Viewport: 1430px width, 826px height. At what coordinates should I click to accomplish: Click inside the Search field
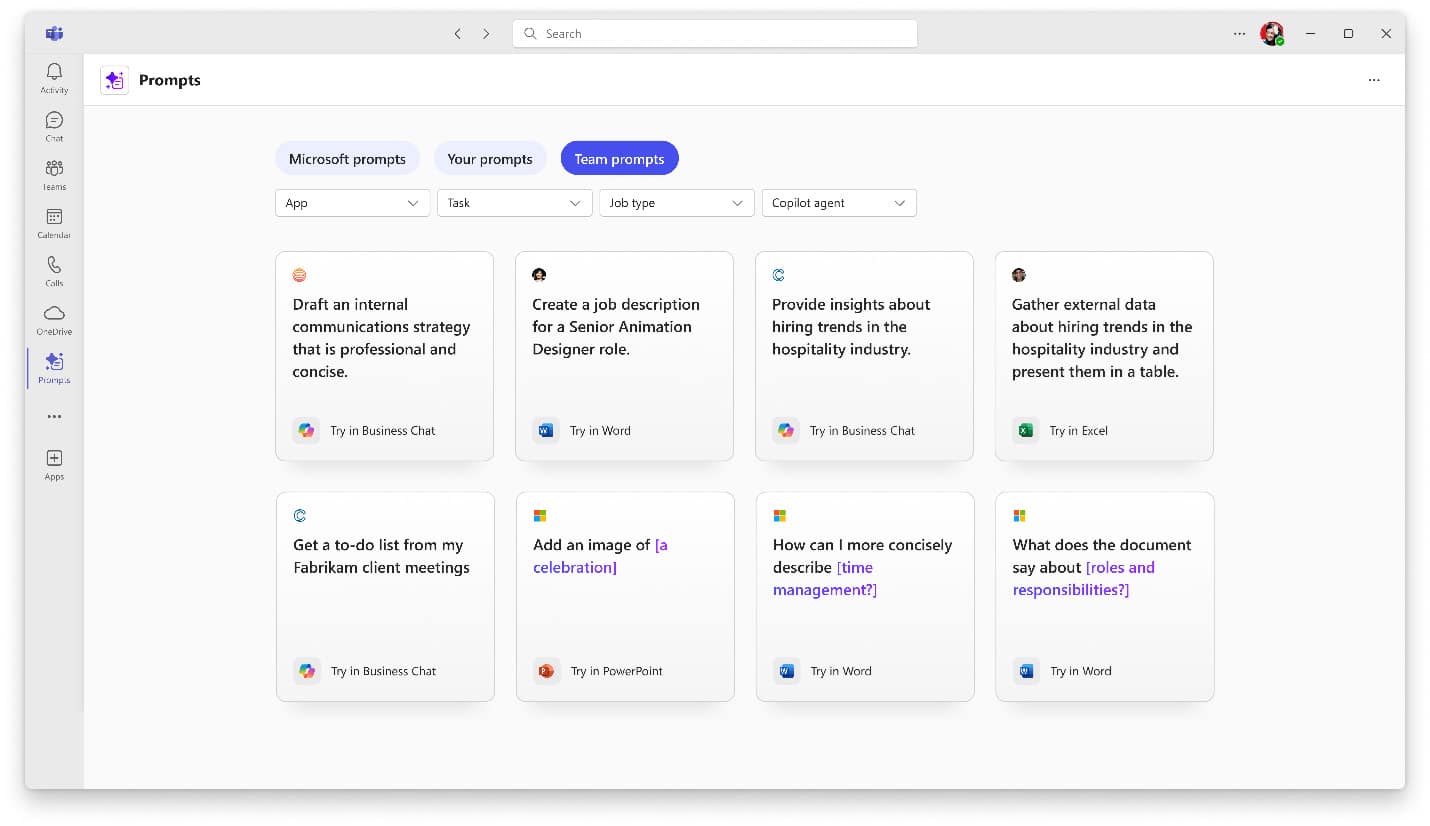[x=714, y=33]
